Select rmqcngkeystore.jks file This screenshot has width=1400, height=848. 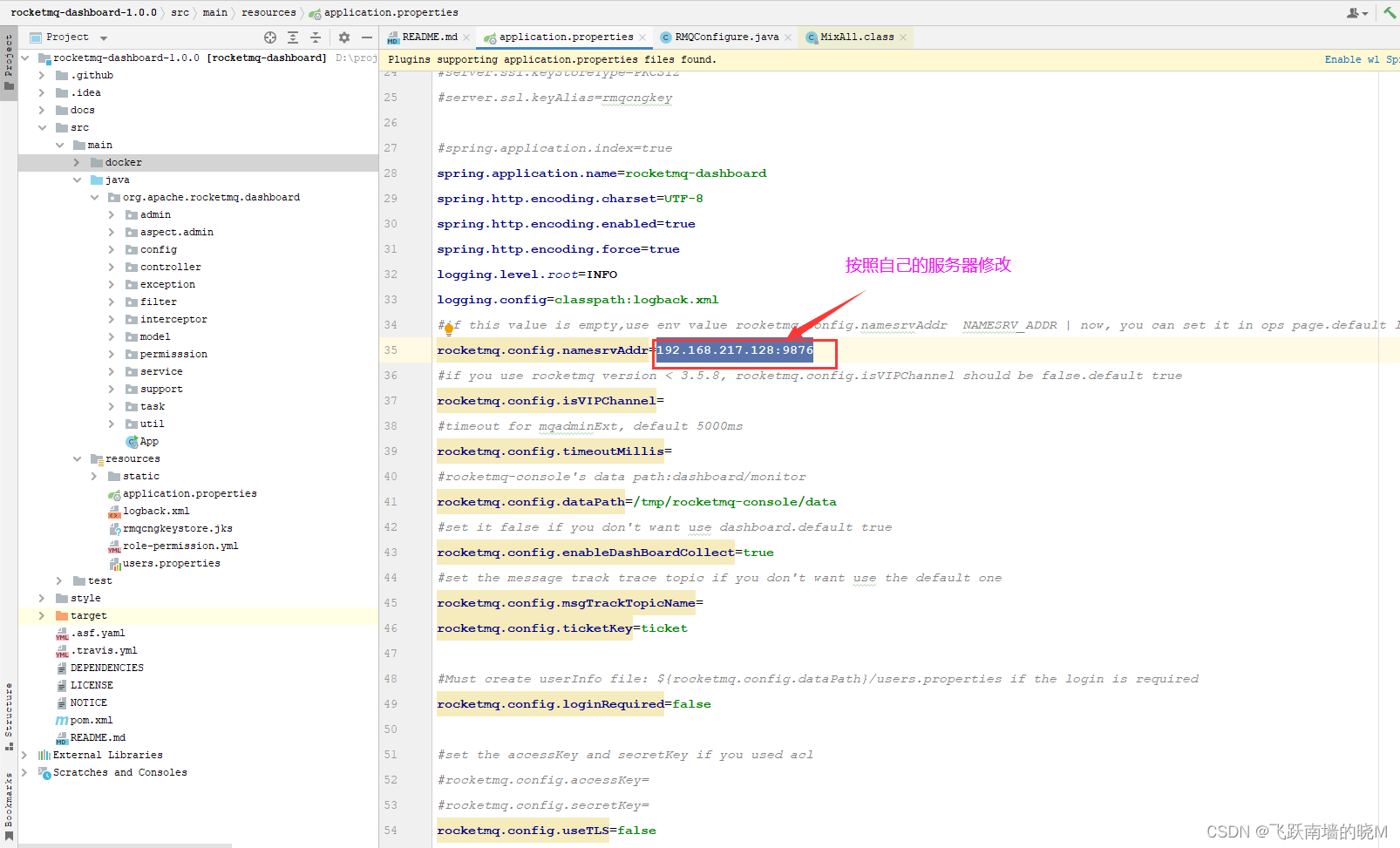point(177,529)
